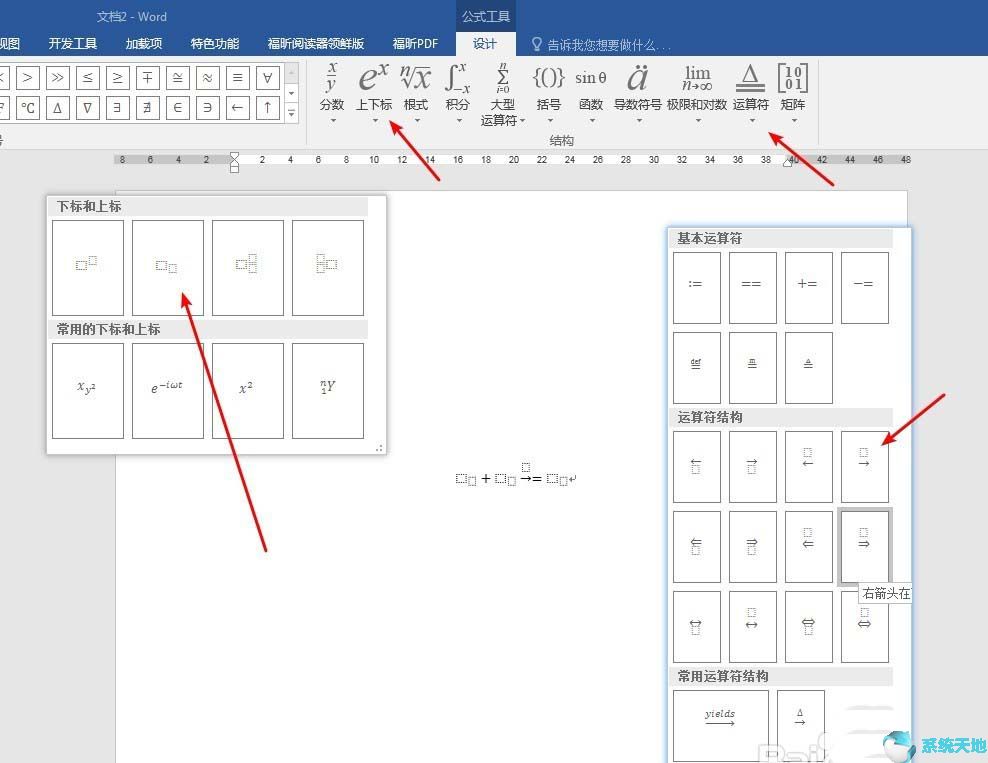
Task: Click inside the equation in the document
Action: click(515, 478)
